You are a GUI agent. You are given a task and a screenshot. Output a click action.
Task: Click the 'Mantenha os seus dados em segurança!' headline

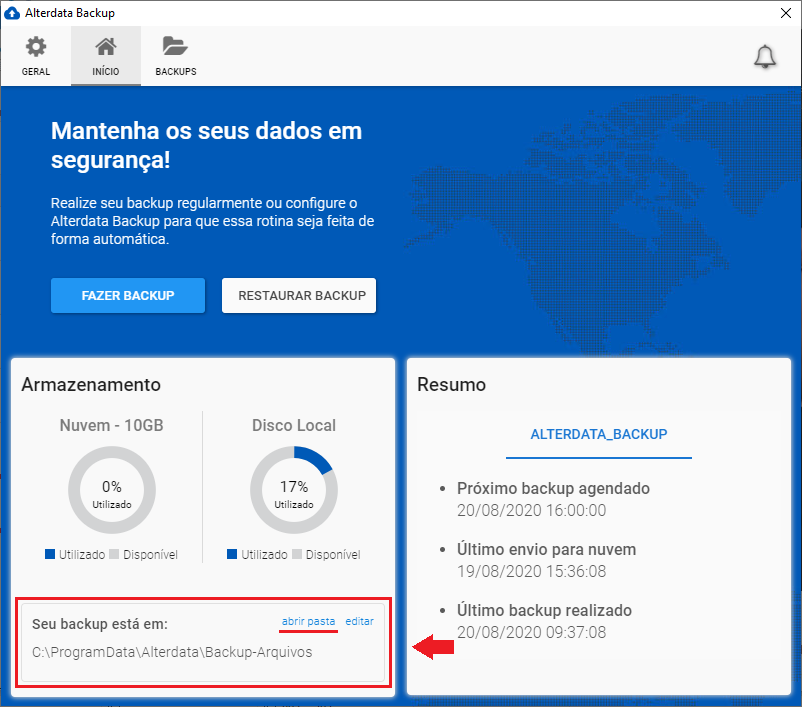(x=207, y=145)
